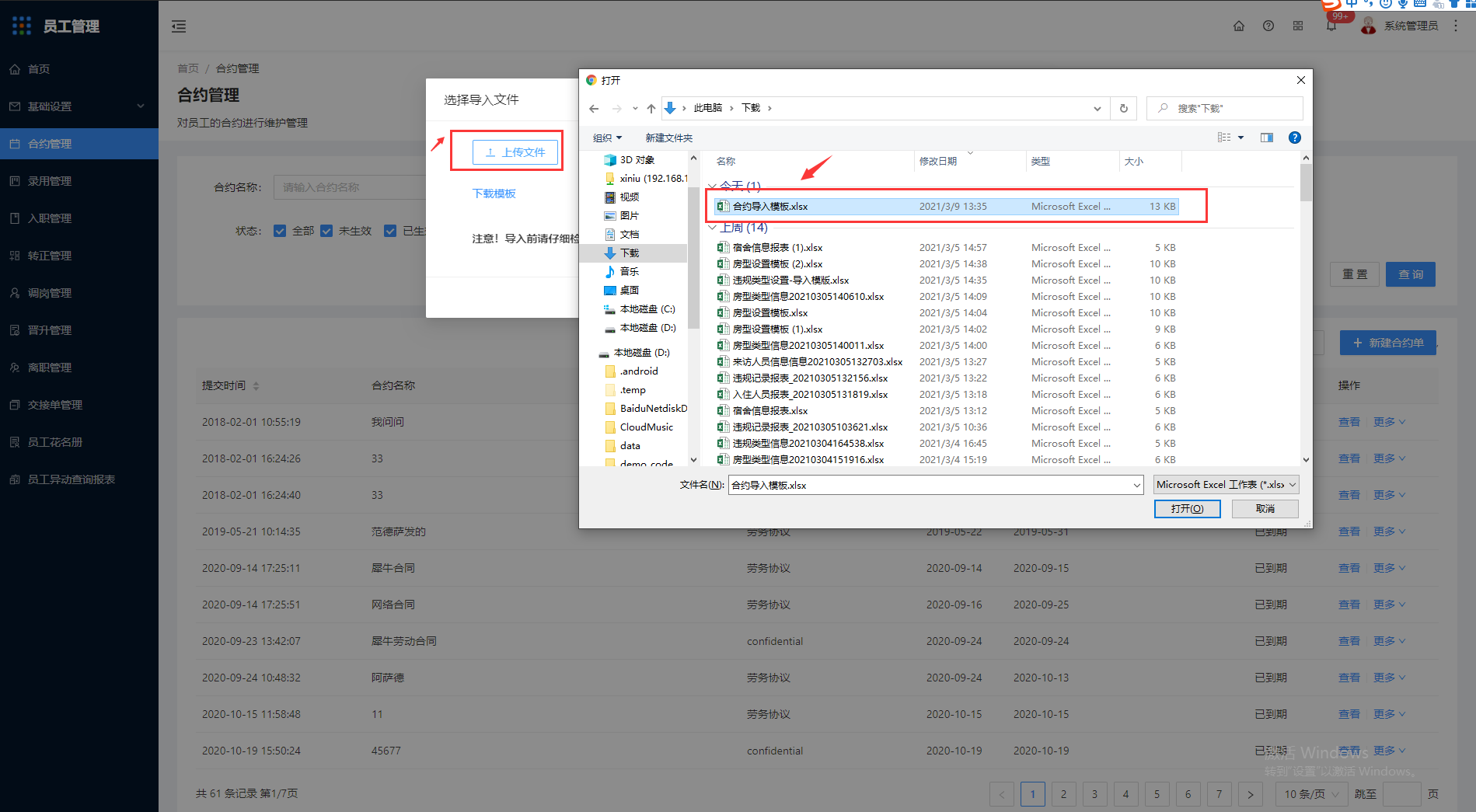
Task: Click the 系统管理员 user avatar
Action: [1369, 26]
